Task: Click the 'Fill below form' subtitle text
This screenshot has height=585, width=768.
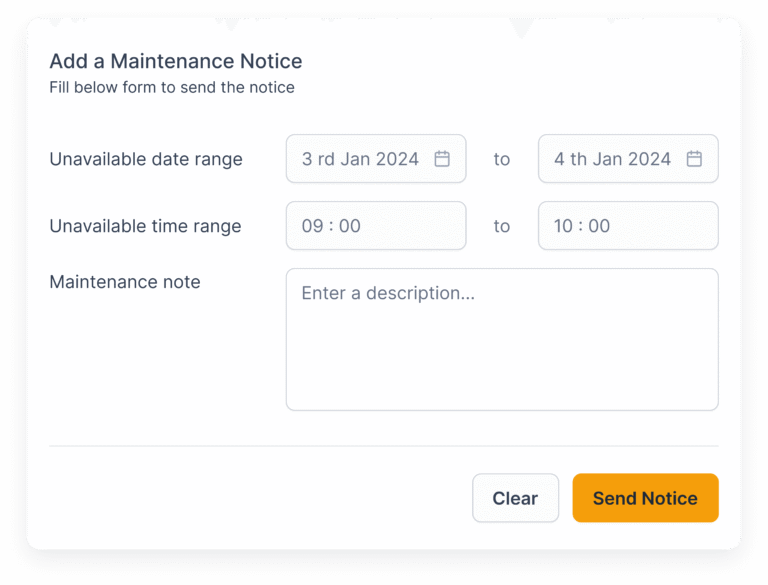Action: coord(172,87)
